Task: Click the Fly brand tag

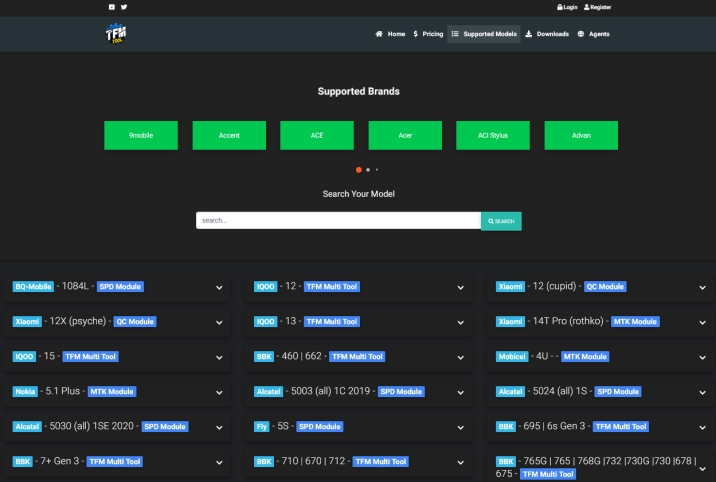Action: click(x=262, y=427)
